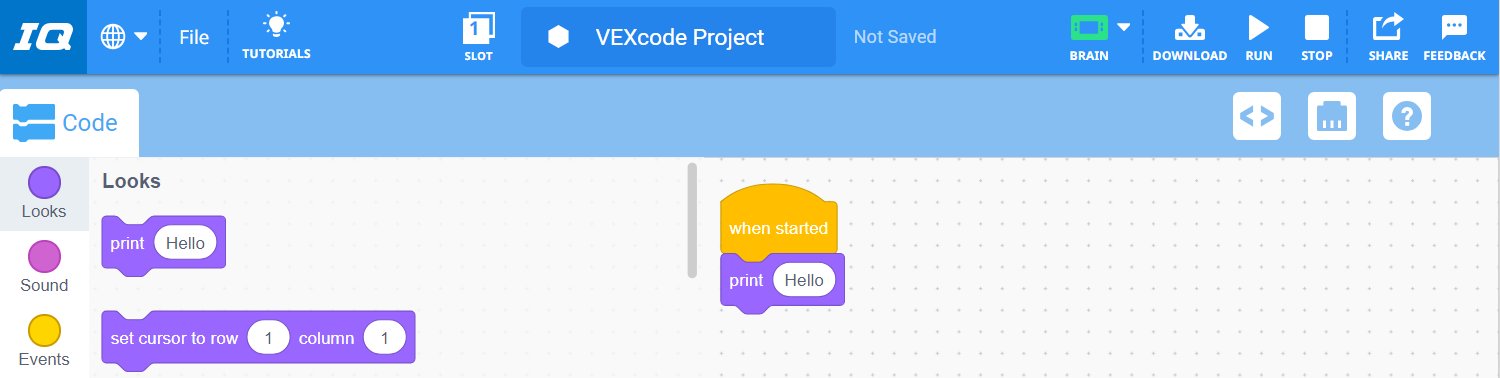Open the Help question mark panel
Viewport: 1500px width, 378px height.
[1407, 116]
